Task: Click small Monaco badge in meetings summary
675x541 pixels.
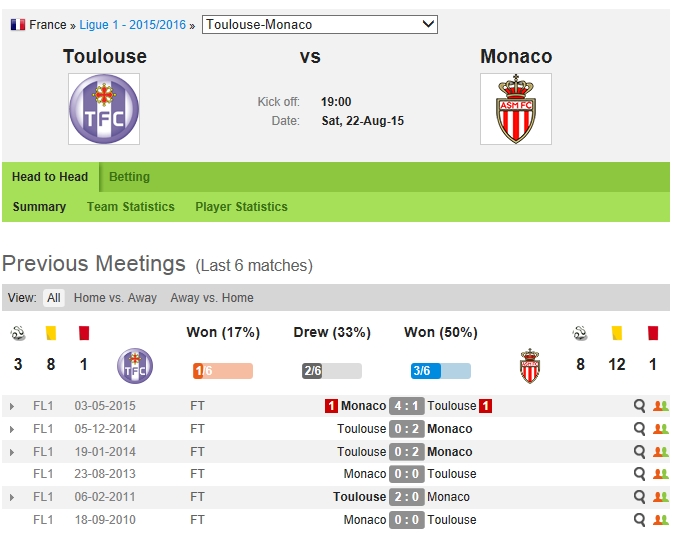Action: point(530,366)
